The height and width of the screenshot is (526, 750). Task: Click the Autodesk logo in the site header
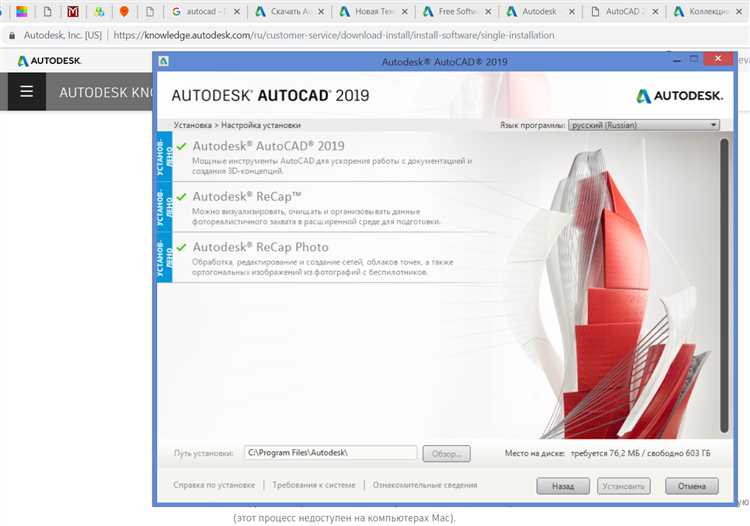[x=49, y=61]
